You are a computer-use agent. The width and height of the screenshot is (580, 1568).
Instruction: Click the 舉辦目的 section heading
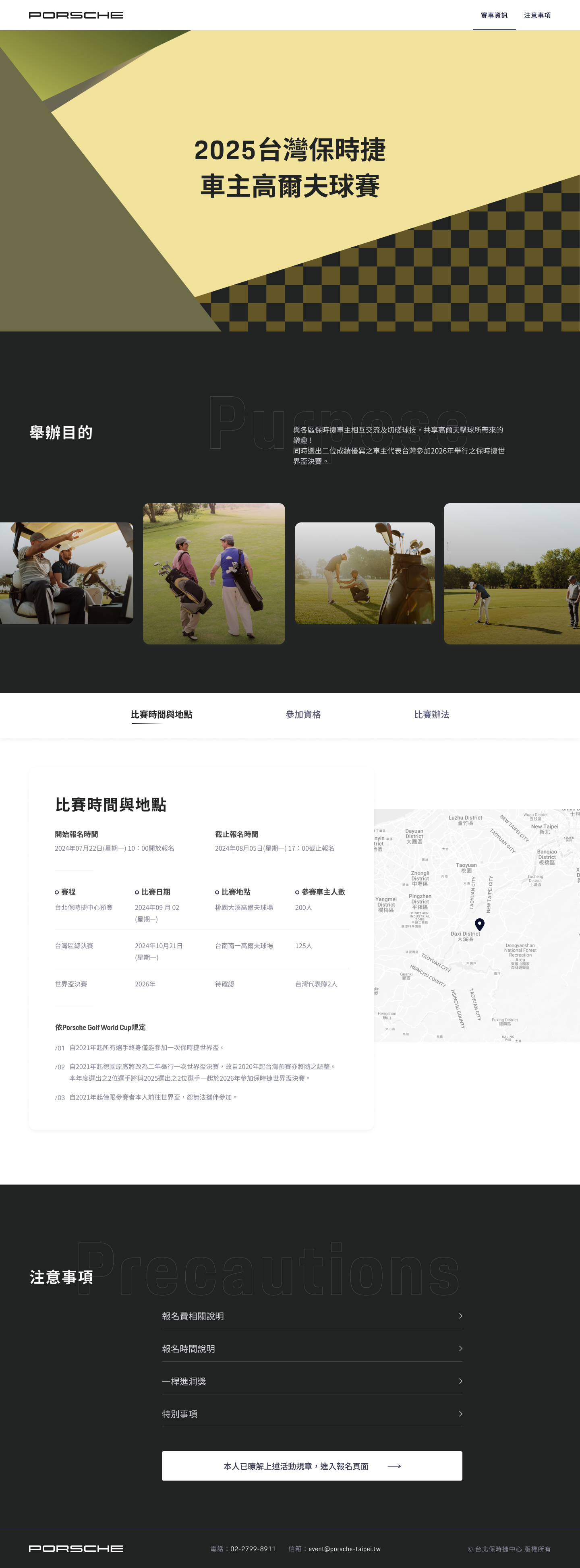61,433
